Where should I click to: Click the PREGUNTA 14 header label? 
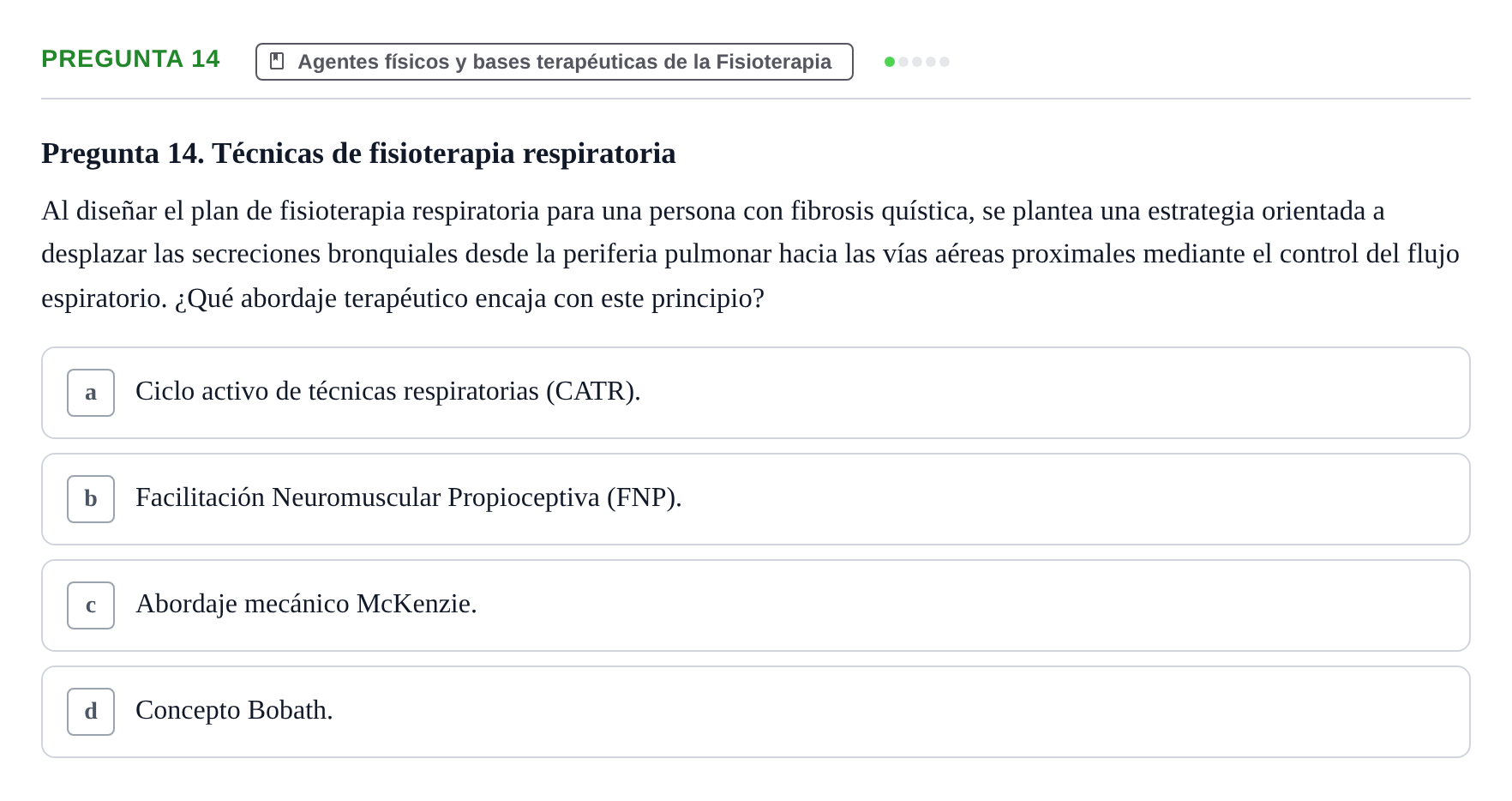click(x=130, y=58)
